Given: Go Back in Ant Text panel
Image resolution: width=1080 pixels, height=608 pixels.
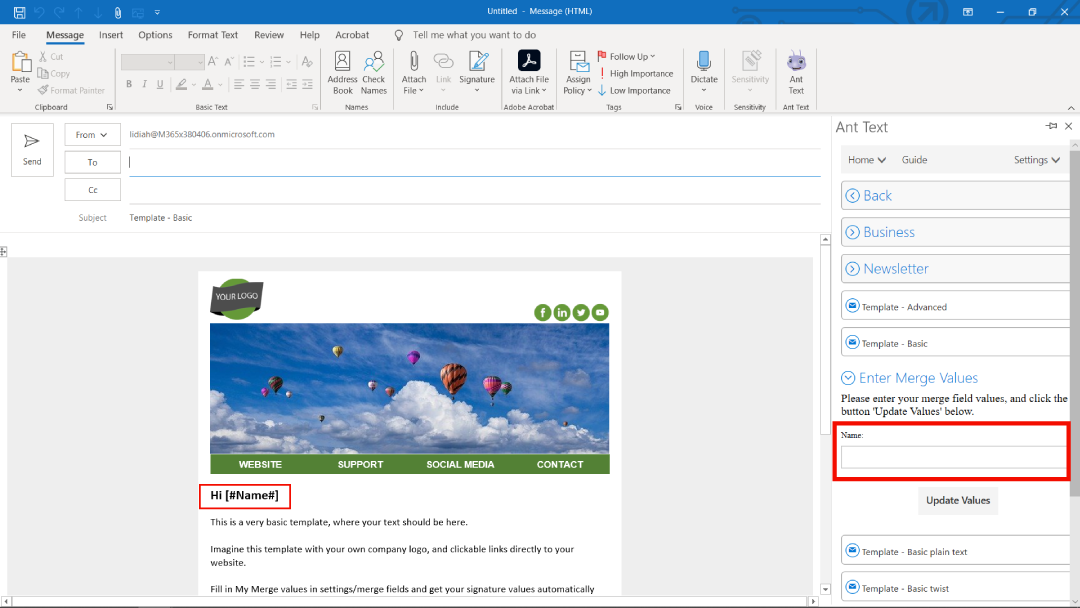Looking at the screenshot, I should click(877, 196).
